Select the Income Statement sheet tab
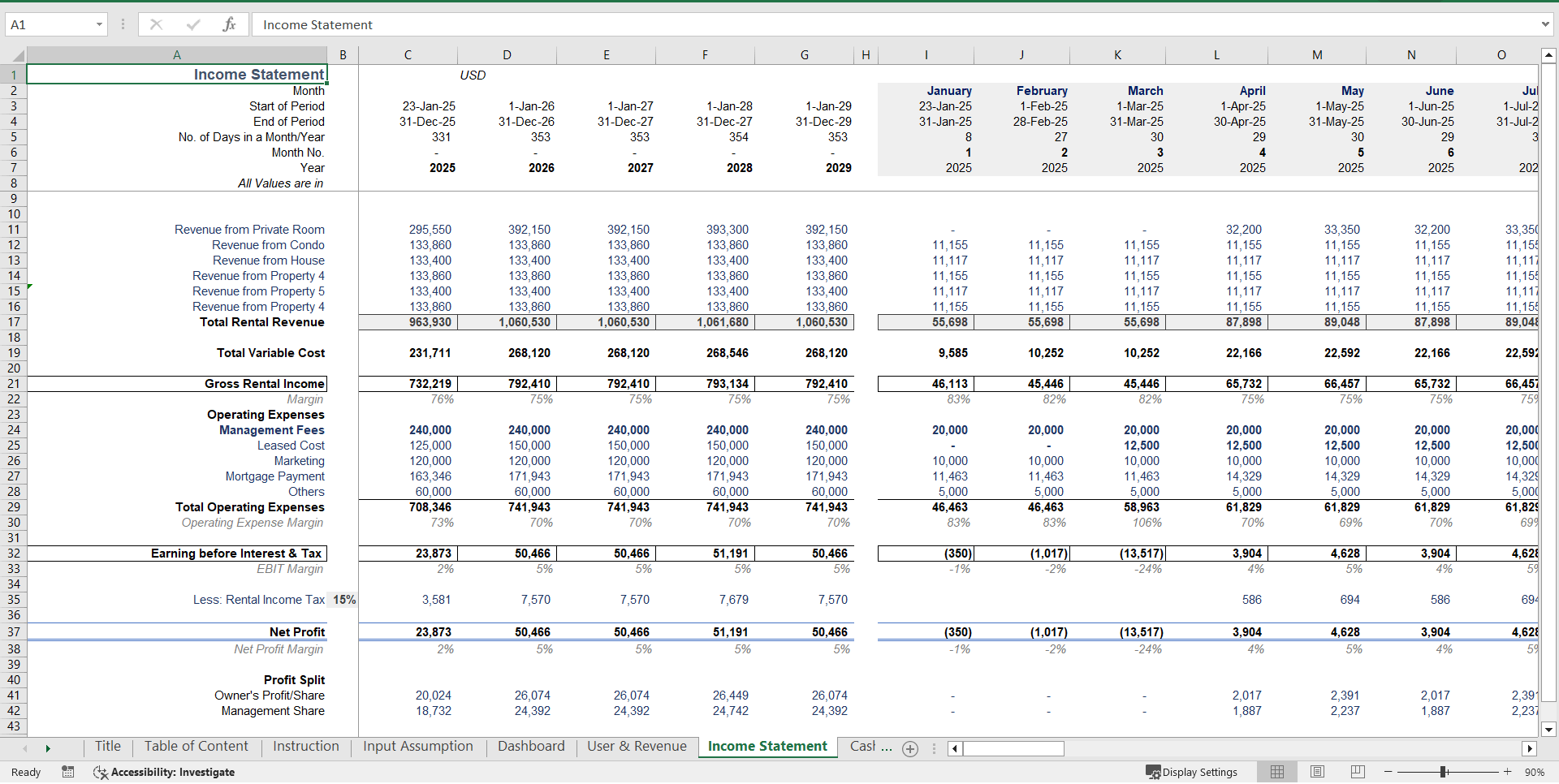This screenshot has height=784, width=1559. [767, 747]
